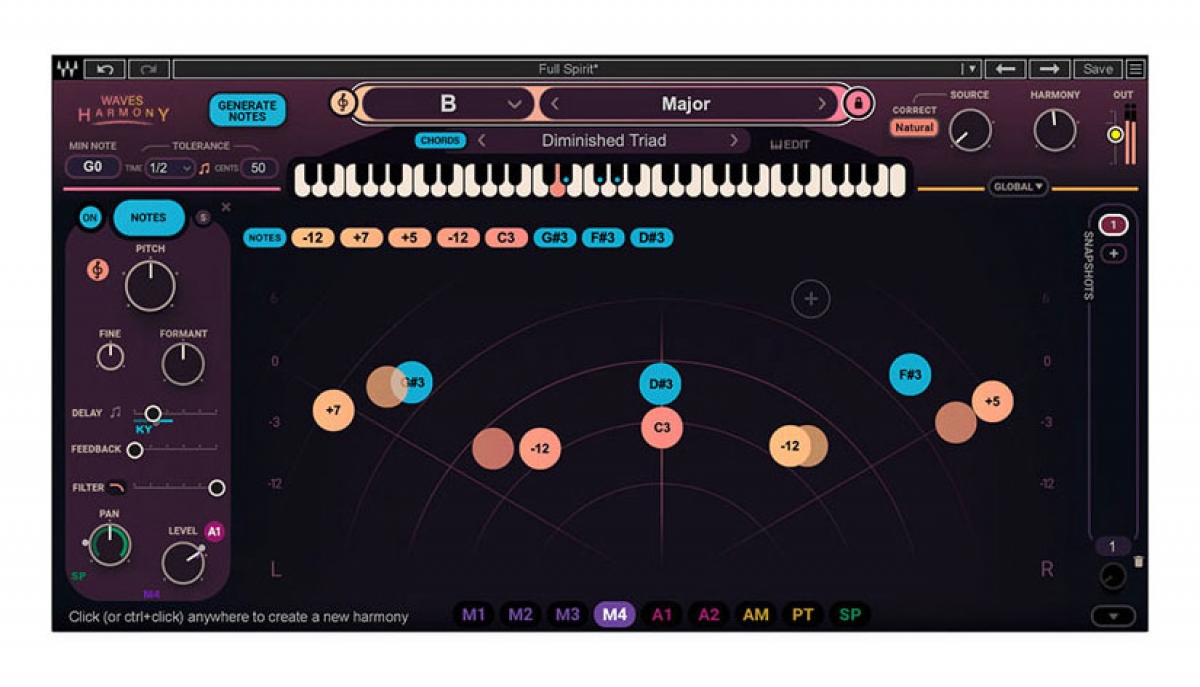Load the next preset with right arrow
The image size is (1200, 687).
click(x=1049, y=69)
